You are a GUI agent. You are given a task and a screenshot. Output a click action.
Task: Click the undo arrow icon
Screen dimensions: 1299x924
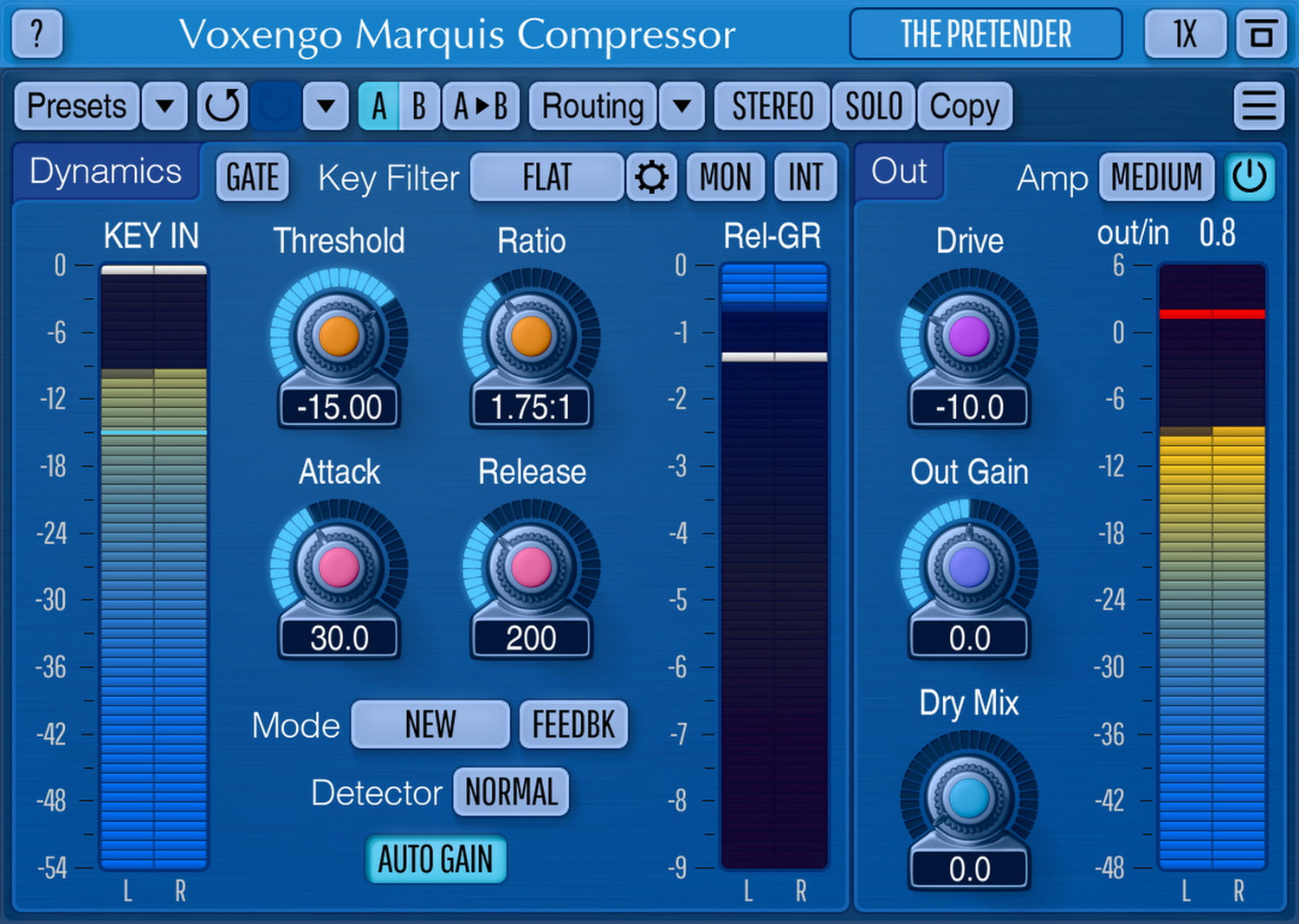coord(222,107)
